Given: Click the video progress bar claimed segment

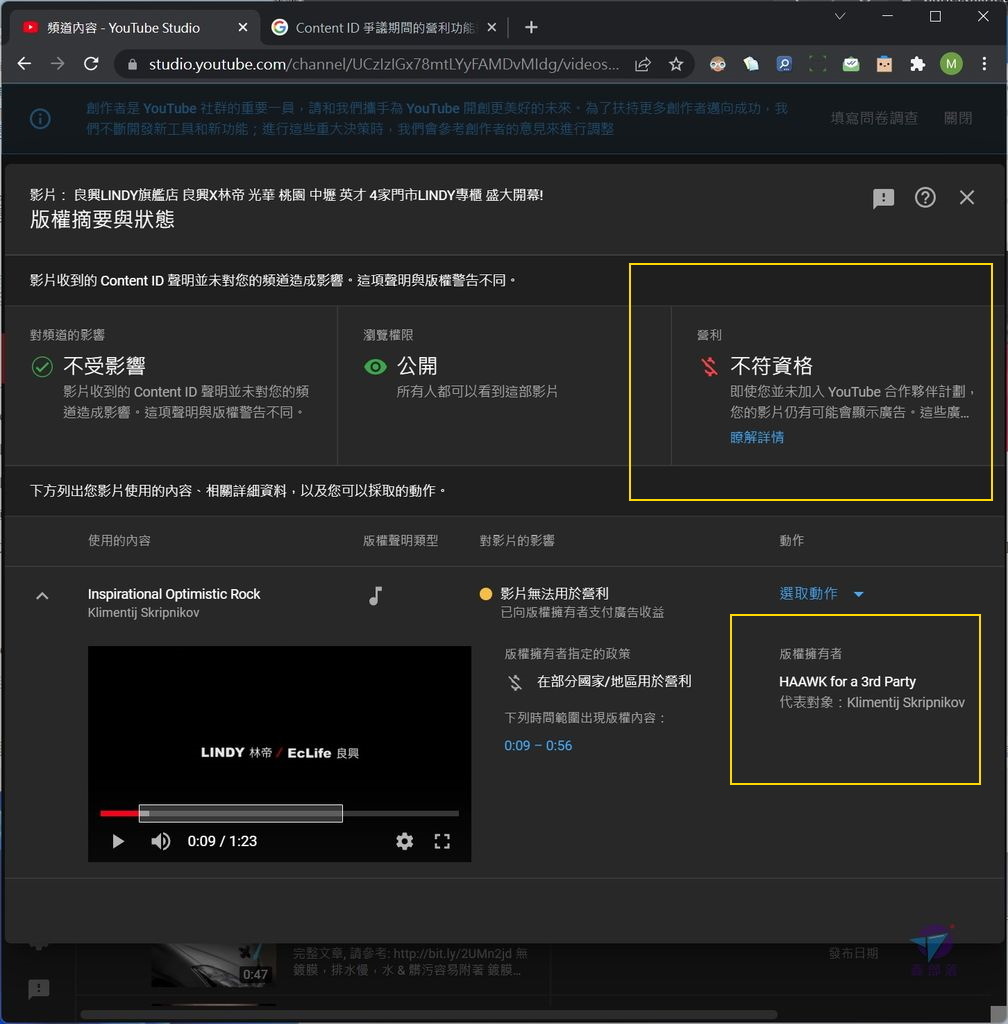Looking at the screenshot, I should click(240, 813).
